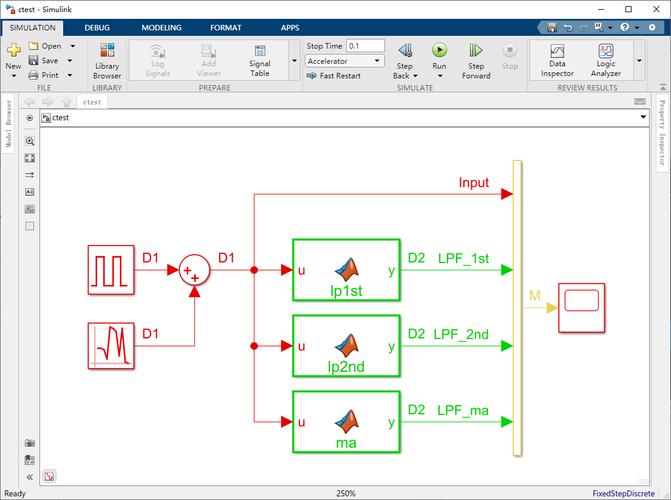Collapse the palette with double chevron
The image size is (671, 500).
click(x=30, y=477)
